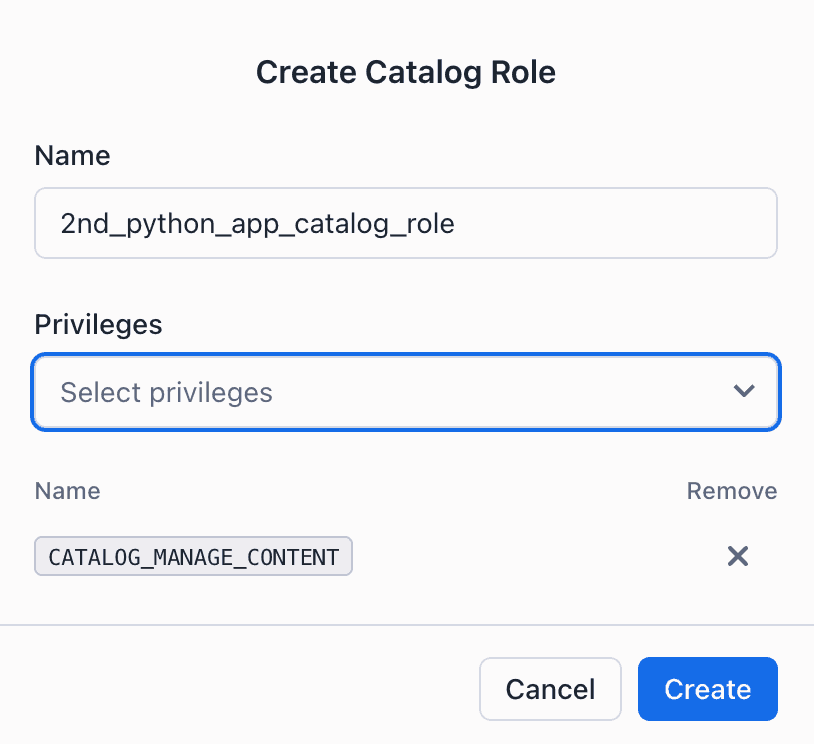This screenshot has width=814, height=744.
Task: Cancel creating the catalog role
Action: pos(550,689)
